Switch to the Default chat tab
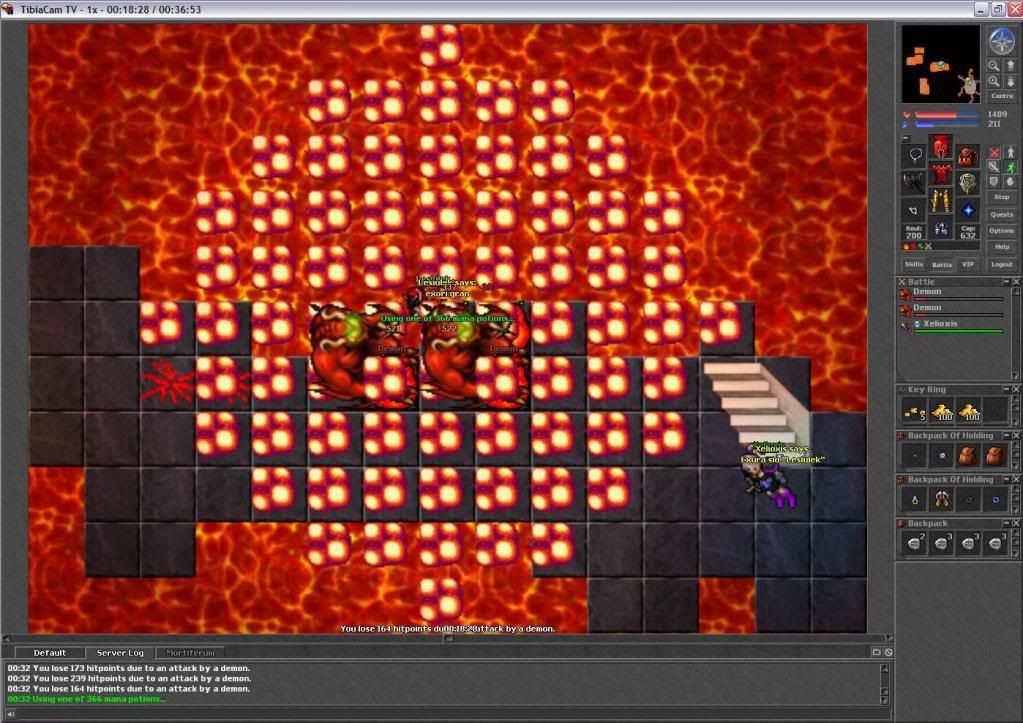The height and width of the screenshot is (723, 1023). point(50,653)
